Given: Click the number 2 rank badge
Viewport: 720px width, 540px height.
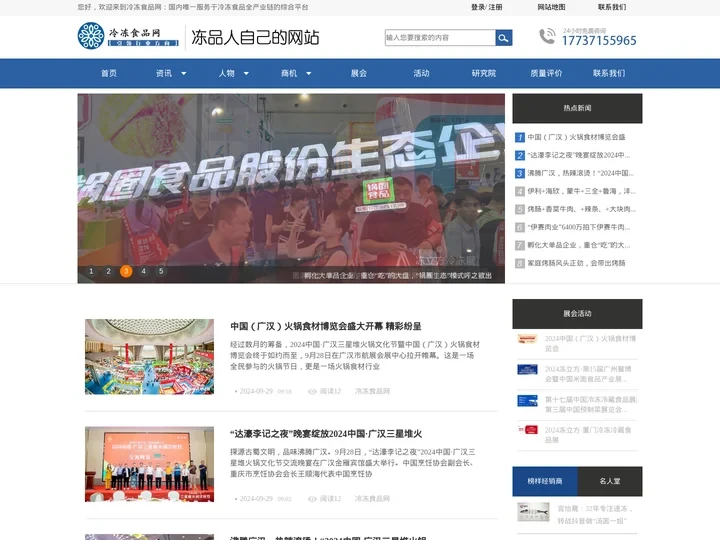Looking at the screenshot, I should (520, 155).
